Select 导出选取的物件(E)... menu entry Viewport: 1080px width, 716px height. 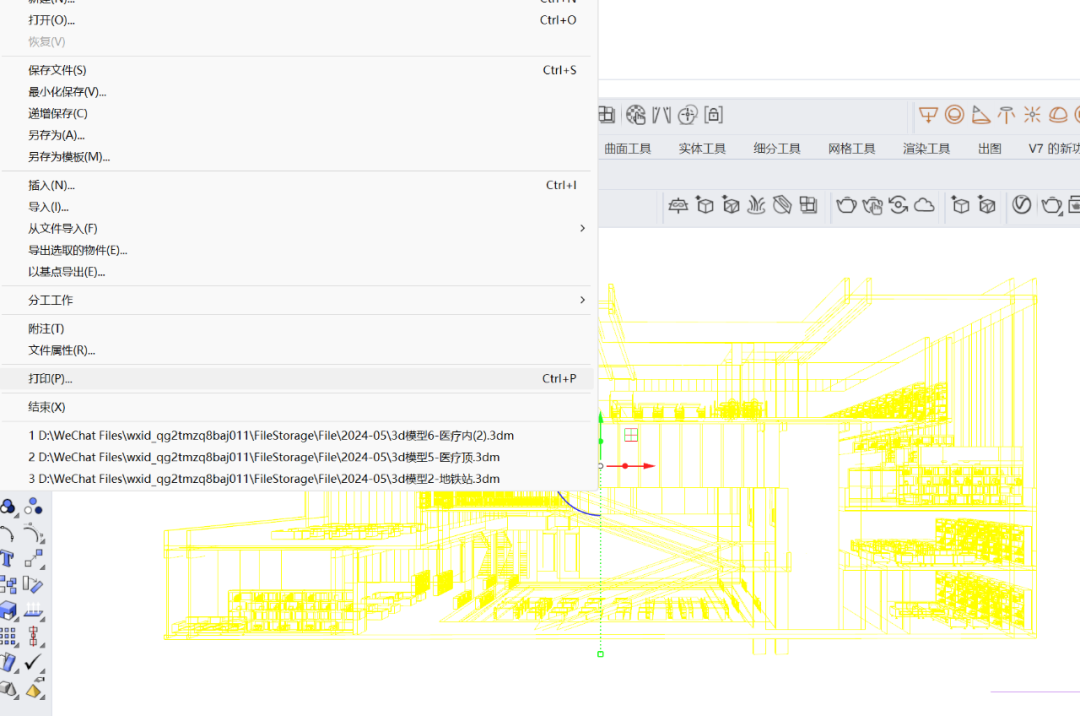click(298, 250)
